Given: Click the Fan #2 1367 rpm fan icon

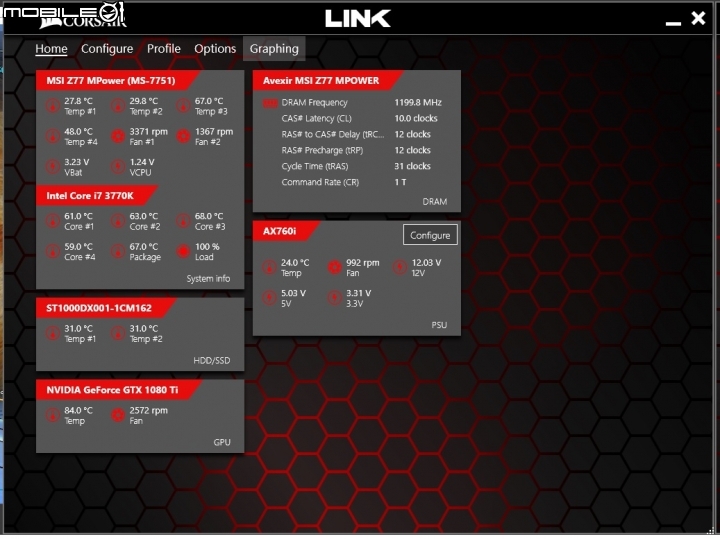Looking at the screenshot, I should (183, 136).
